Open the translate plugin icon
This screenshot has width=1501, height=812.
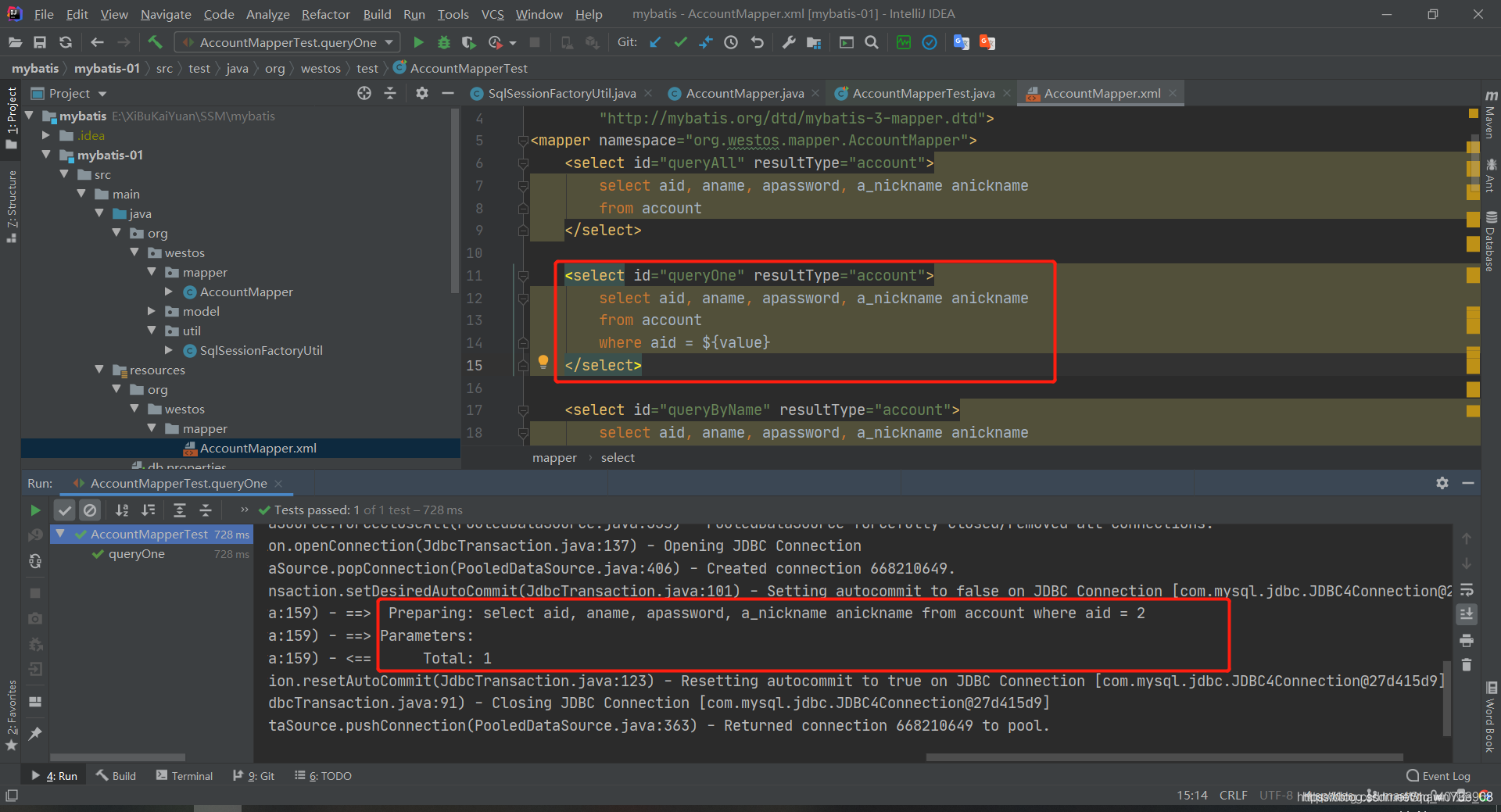962,42
